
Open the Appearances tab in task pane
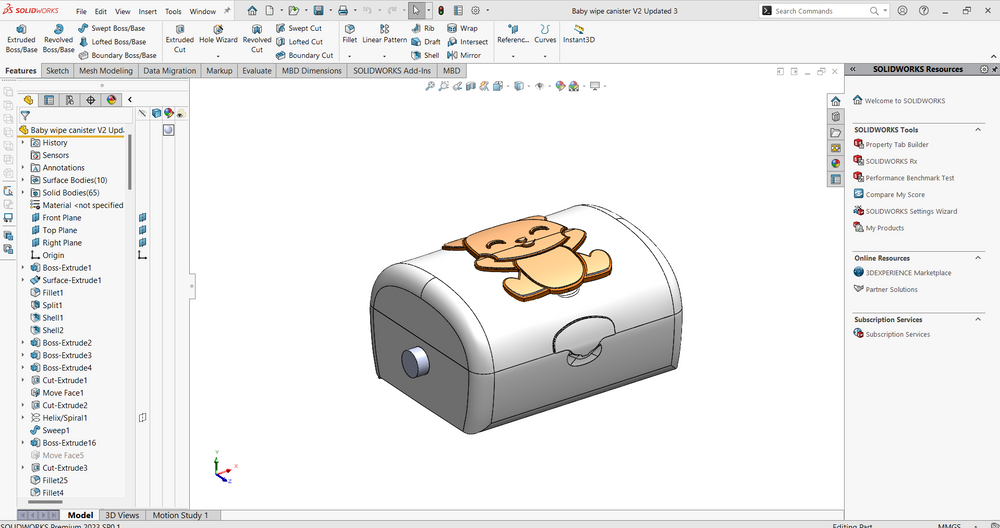coord(835,163)
